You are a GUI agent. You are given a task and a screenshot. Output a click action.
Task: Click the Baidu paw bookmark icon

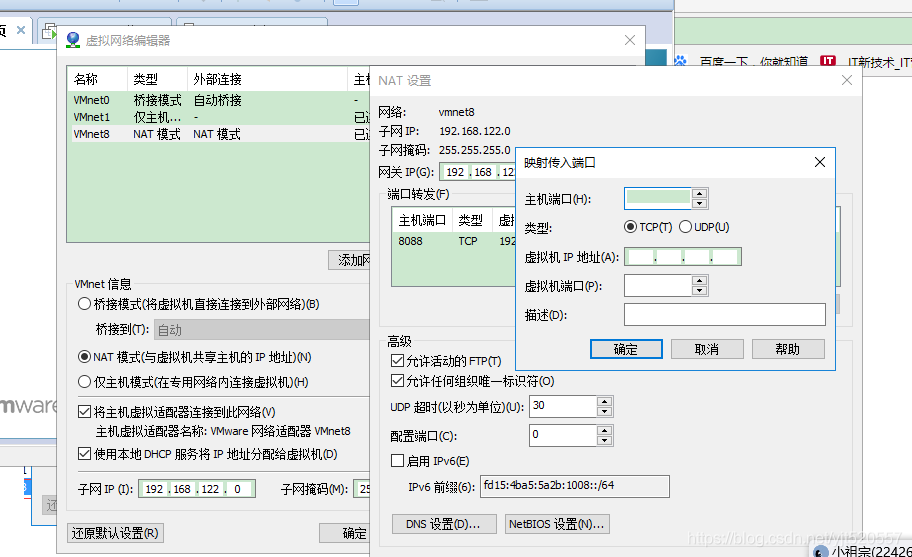point(681,60)
